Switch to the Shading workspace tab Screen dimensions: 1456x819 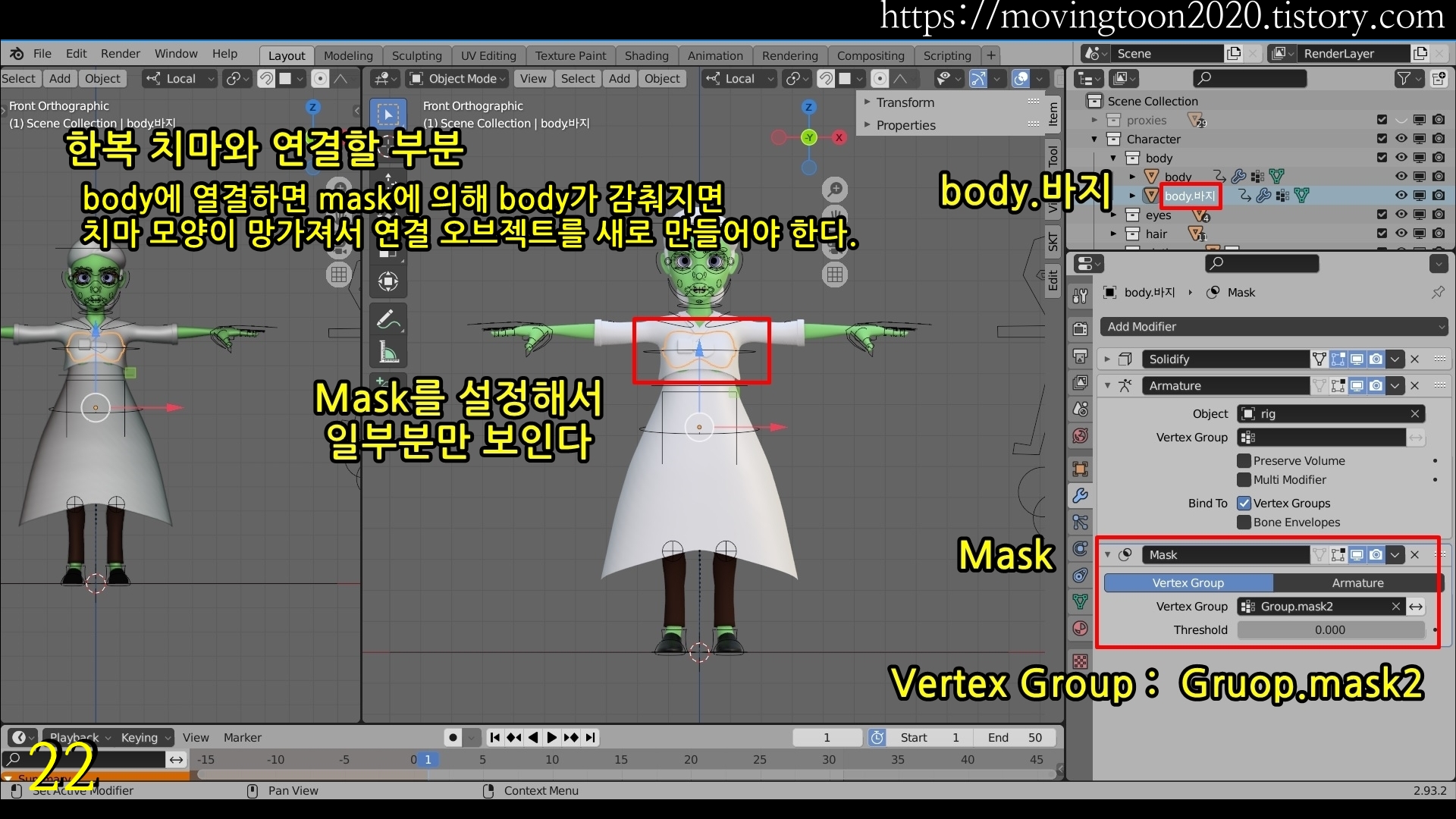click(647, 55)
